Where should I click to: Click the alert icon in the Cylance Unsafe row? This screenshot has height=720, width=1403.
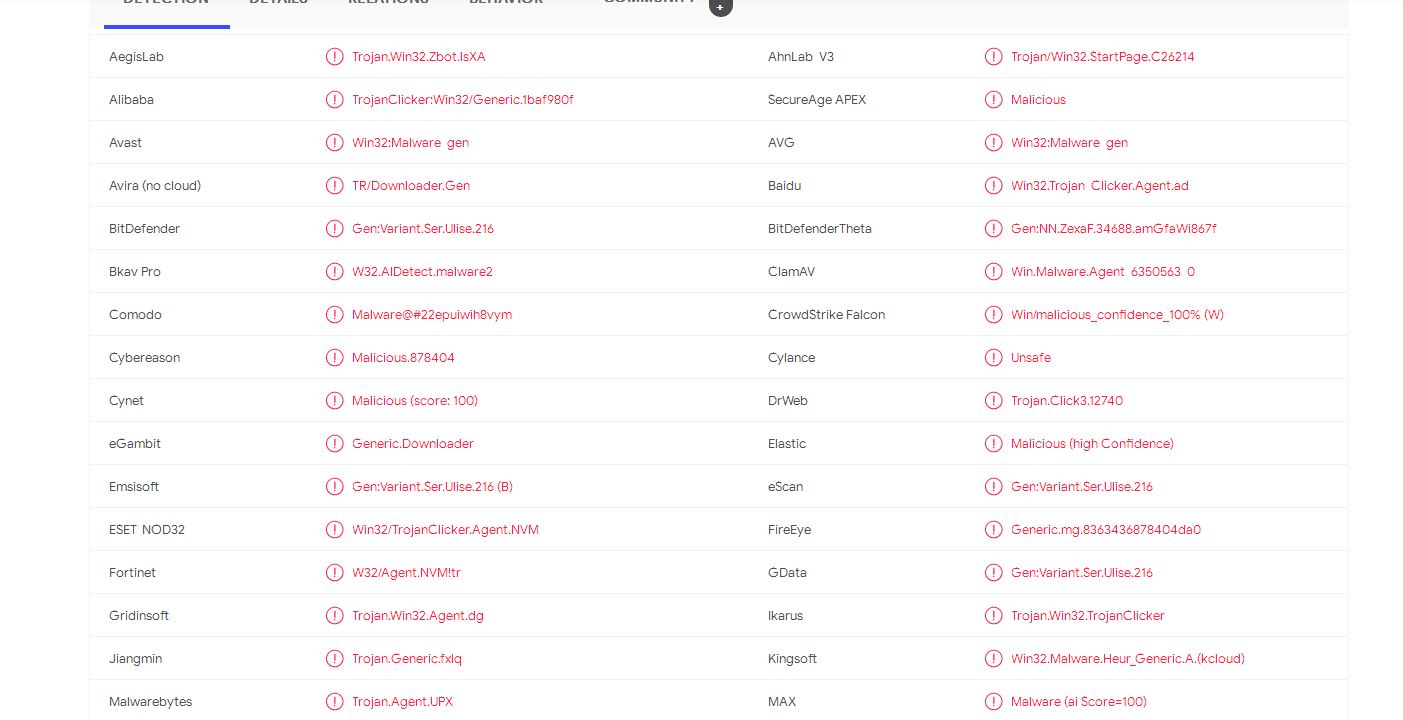point(994,358)
